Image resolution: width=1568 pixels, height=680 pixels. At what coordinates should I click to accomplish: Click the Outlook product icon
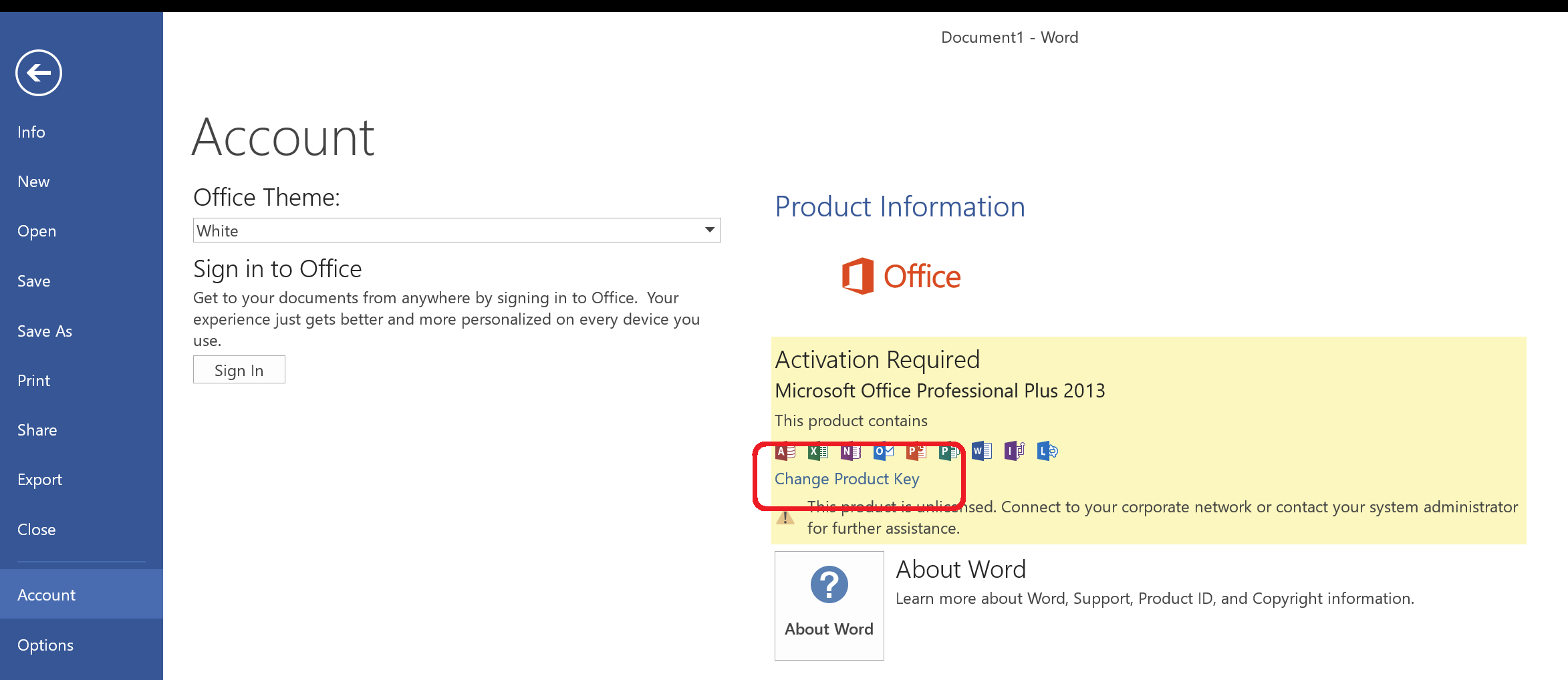click(x=883, y=452)
